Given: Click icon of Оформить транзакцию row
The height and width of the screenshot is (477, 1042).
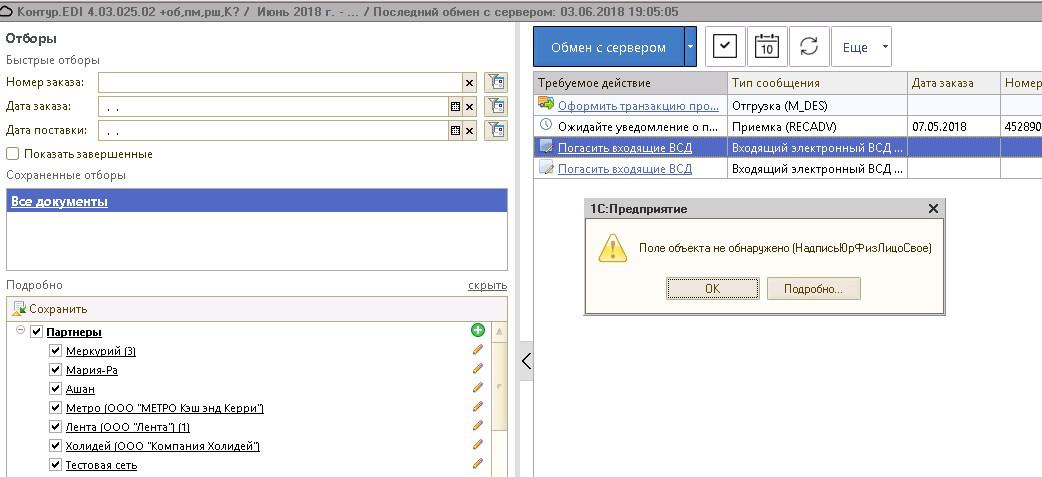Looking at the screenshot, I should [546, 104].
